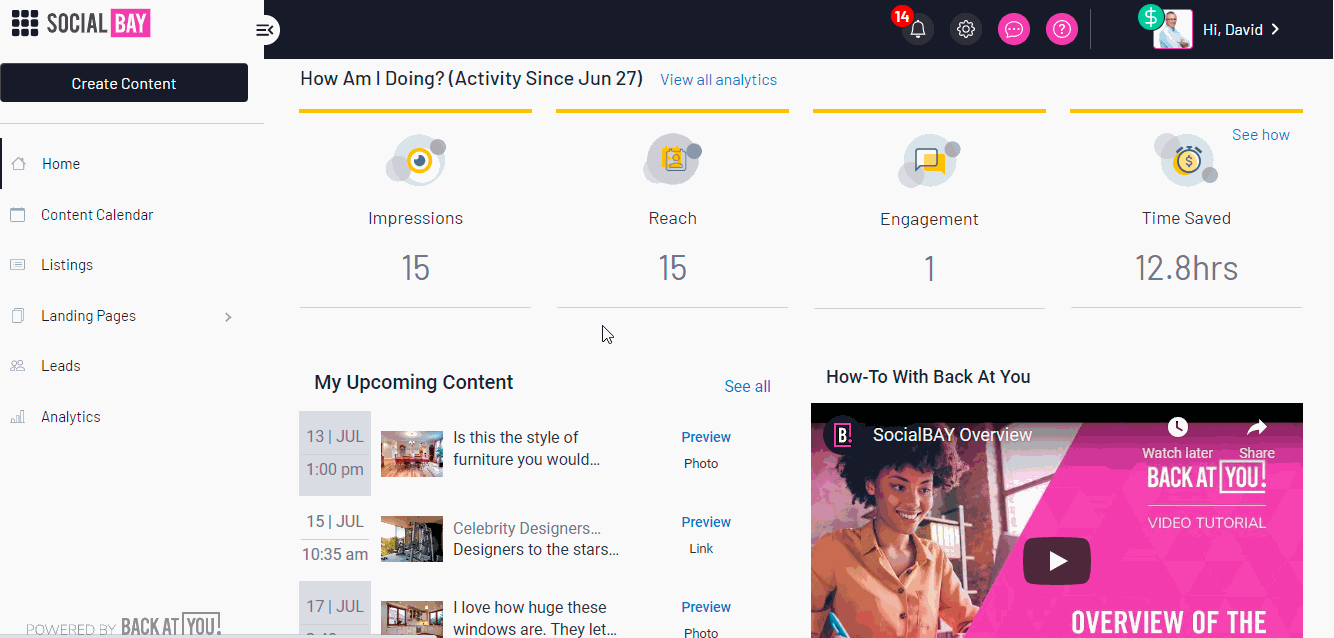Click the 'How-To With Back At You' heading
Viewport: 1334px width, 638px height.
pos(928,377)
